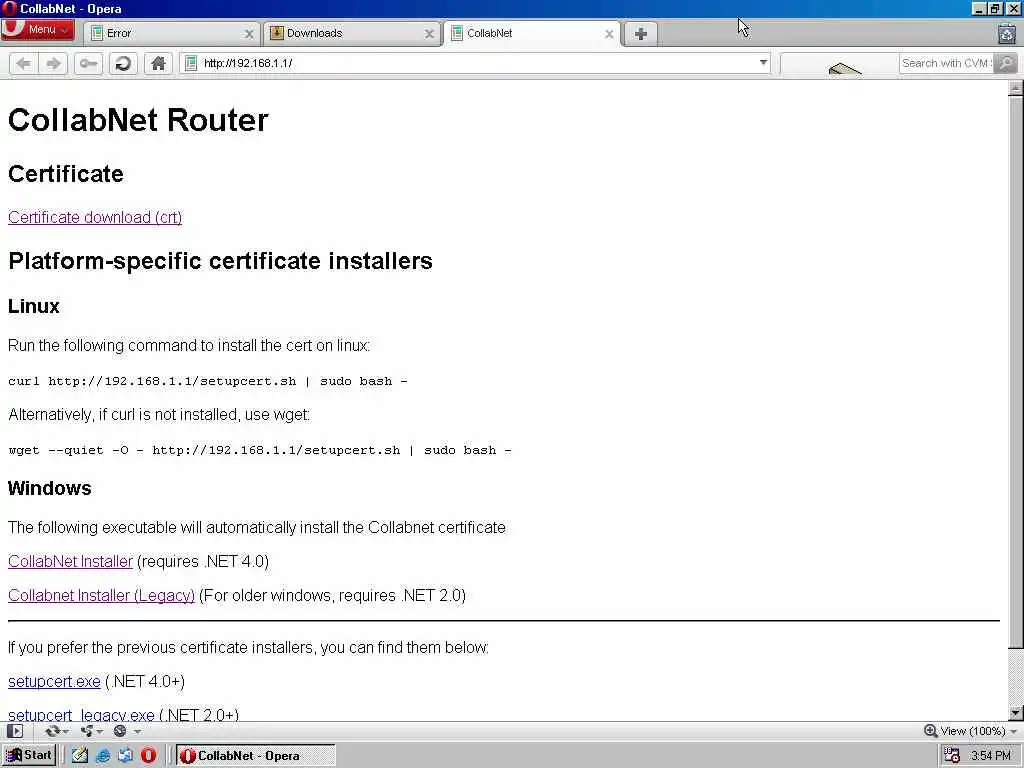This screenshot has height=768, width=1024.
Task: Switch to the Downloads tab
Action: click(x=353, y=33)
